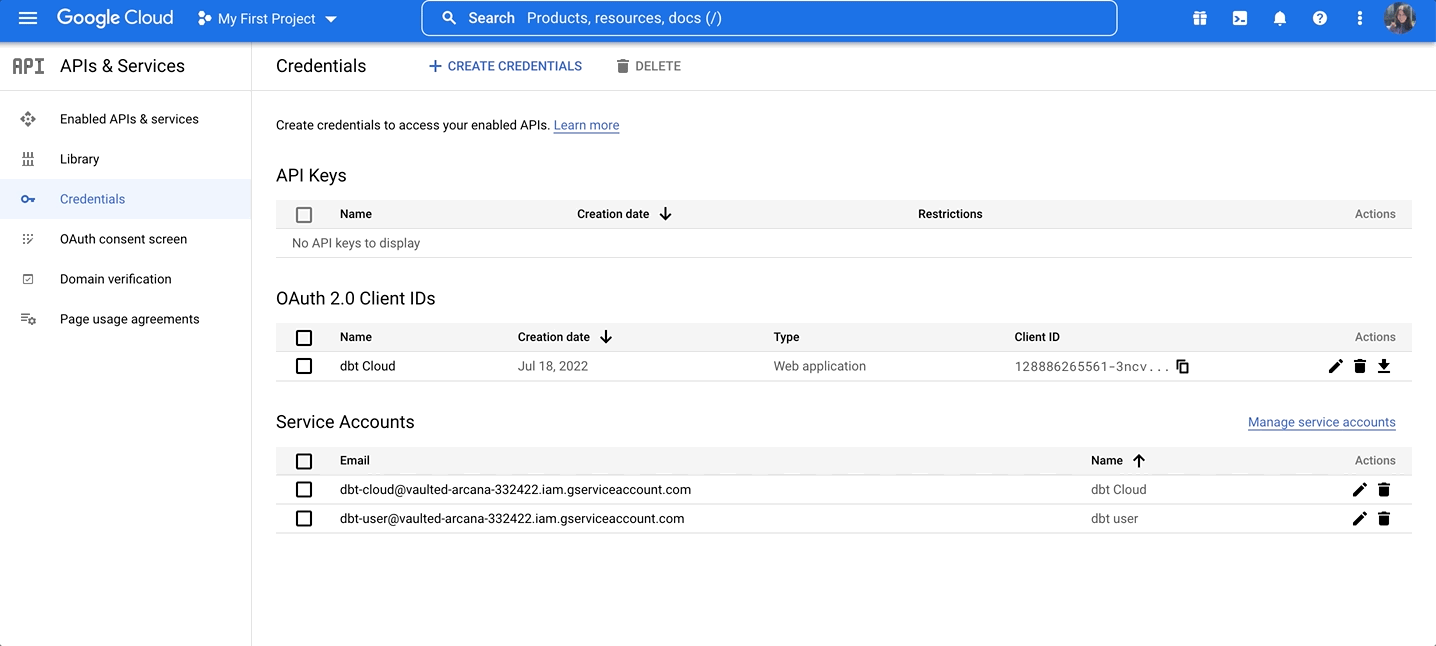Viewport: 1436px width, 646px height.
Task: Edit the dbt user service account
Action: click(x=1359, y=518)
